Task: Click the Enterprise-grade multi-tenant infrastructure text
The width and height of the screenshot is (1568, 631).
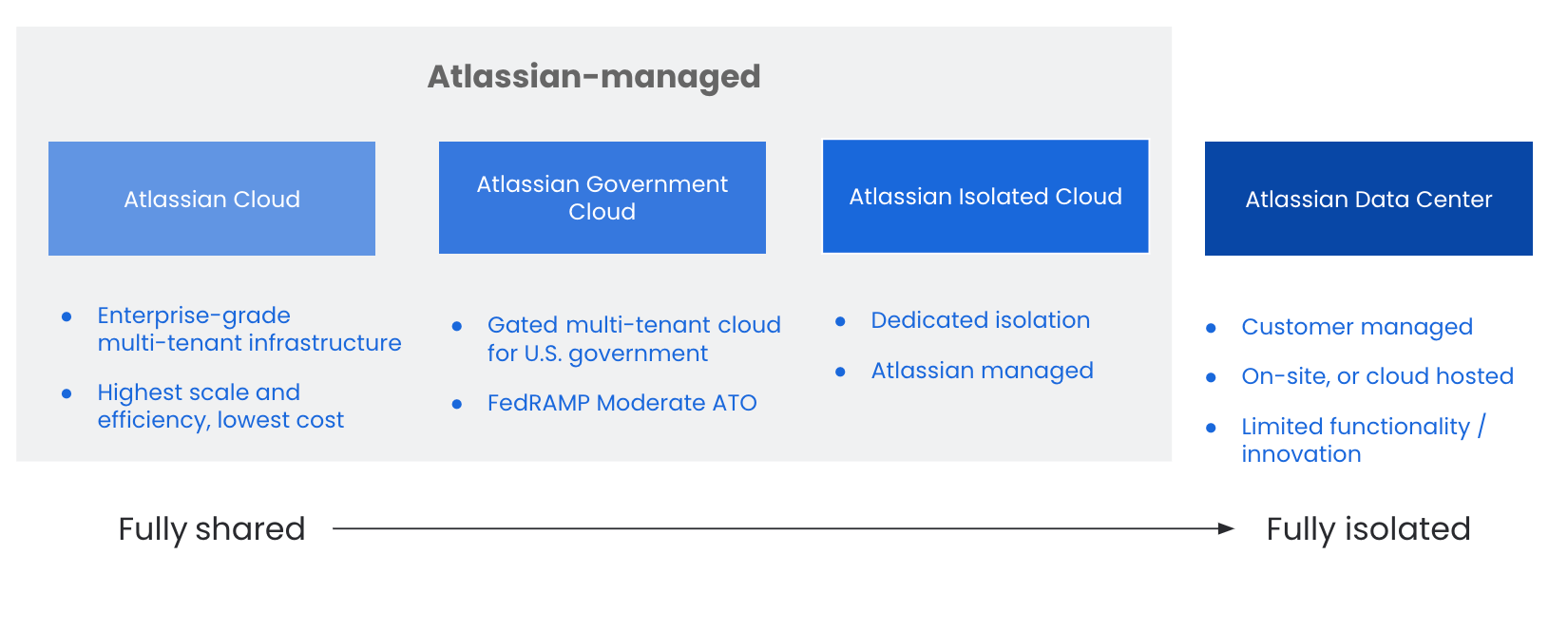Action: click(x=249, y=329)
